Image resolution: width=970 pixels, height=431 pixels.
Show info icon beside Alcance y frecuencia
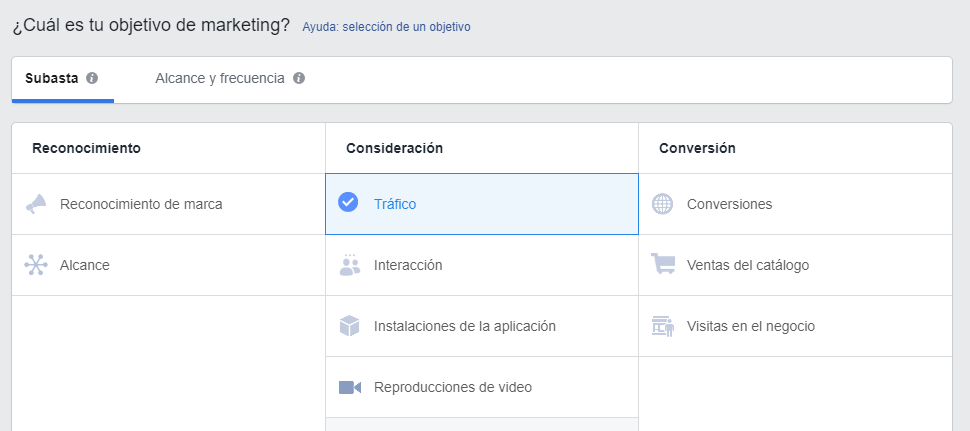pos(299,79)
